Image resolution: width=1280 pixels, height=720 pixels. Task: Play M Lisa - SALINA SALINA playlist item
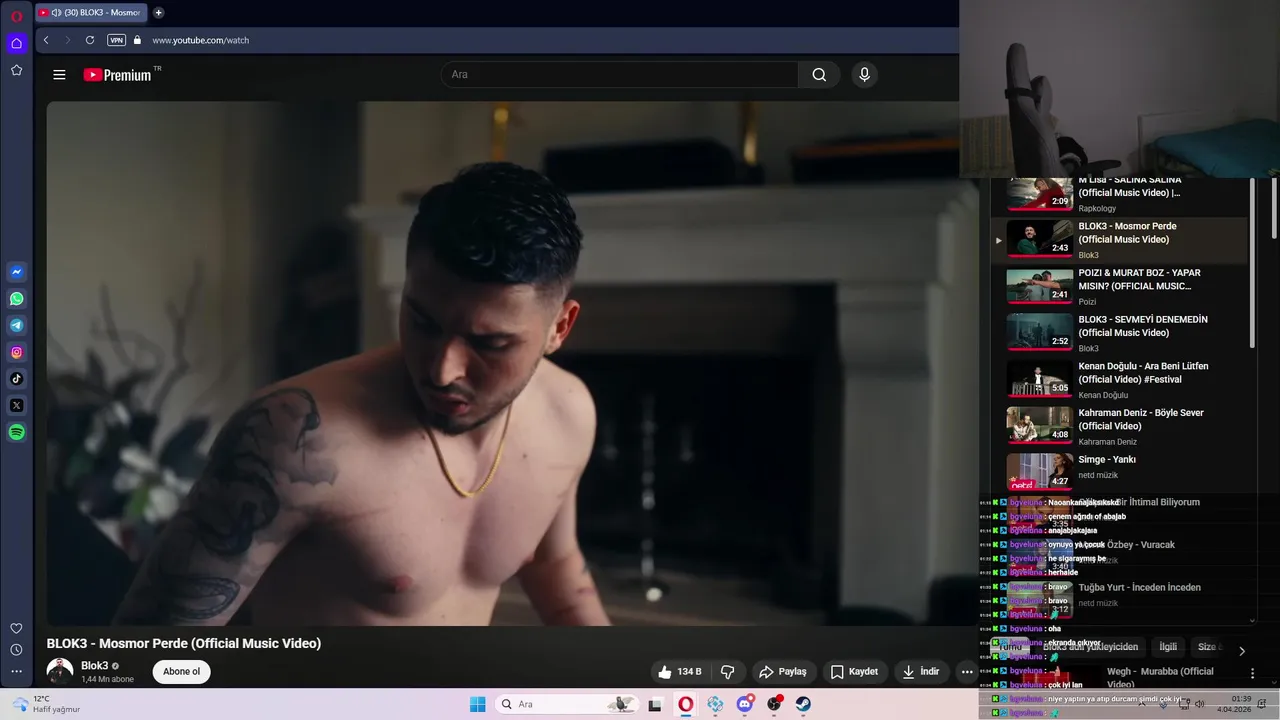pyautogui.click(x=1120, y=194)
